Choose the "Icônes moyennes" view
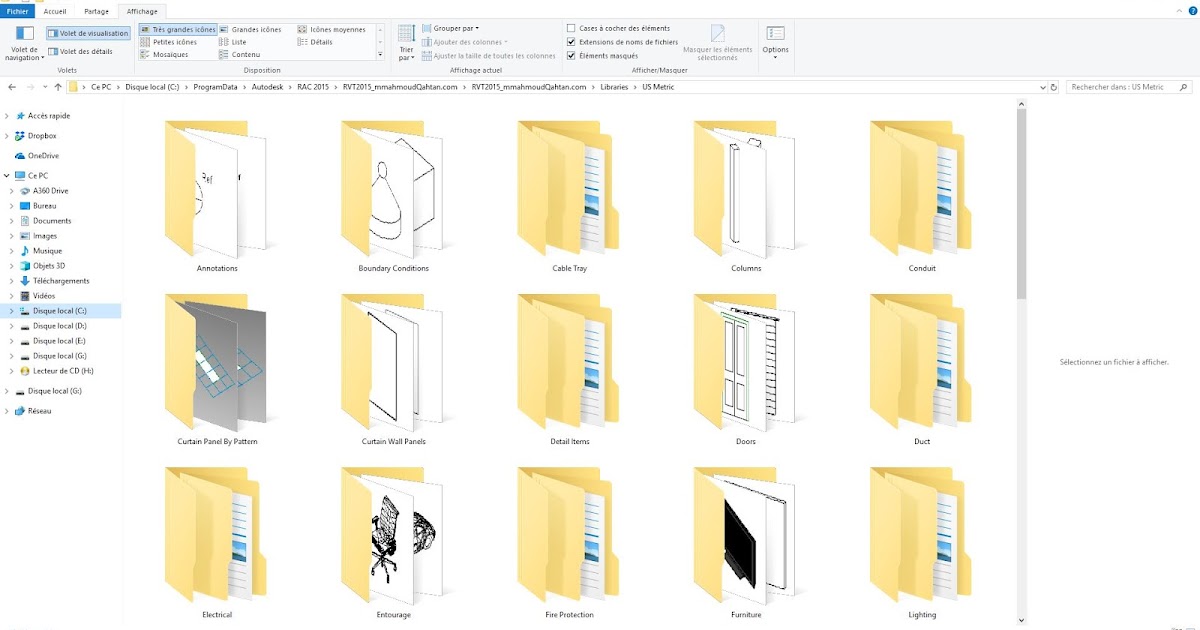 (x=324, y=29)
